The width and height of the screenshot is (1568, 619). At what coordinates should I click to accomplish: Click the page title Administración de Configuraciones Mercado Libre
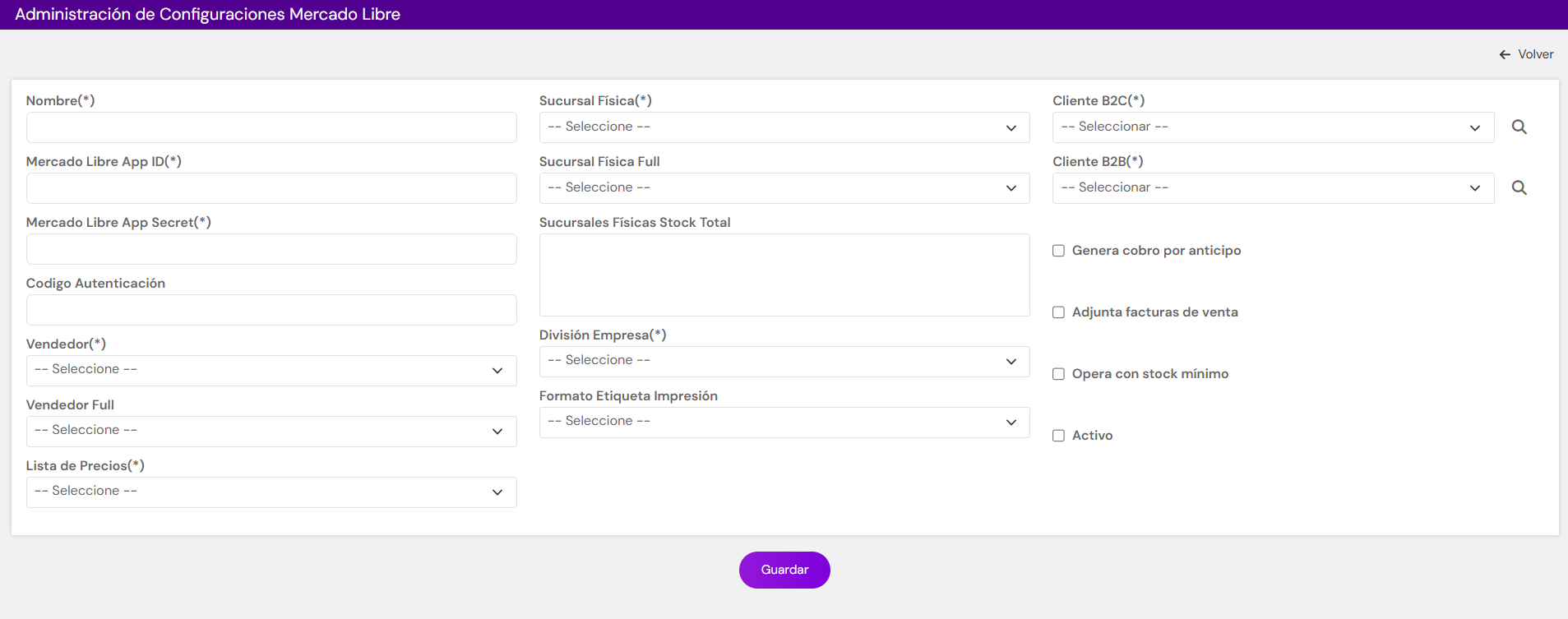pos(207,14)
